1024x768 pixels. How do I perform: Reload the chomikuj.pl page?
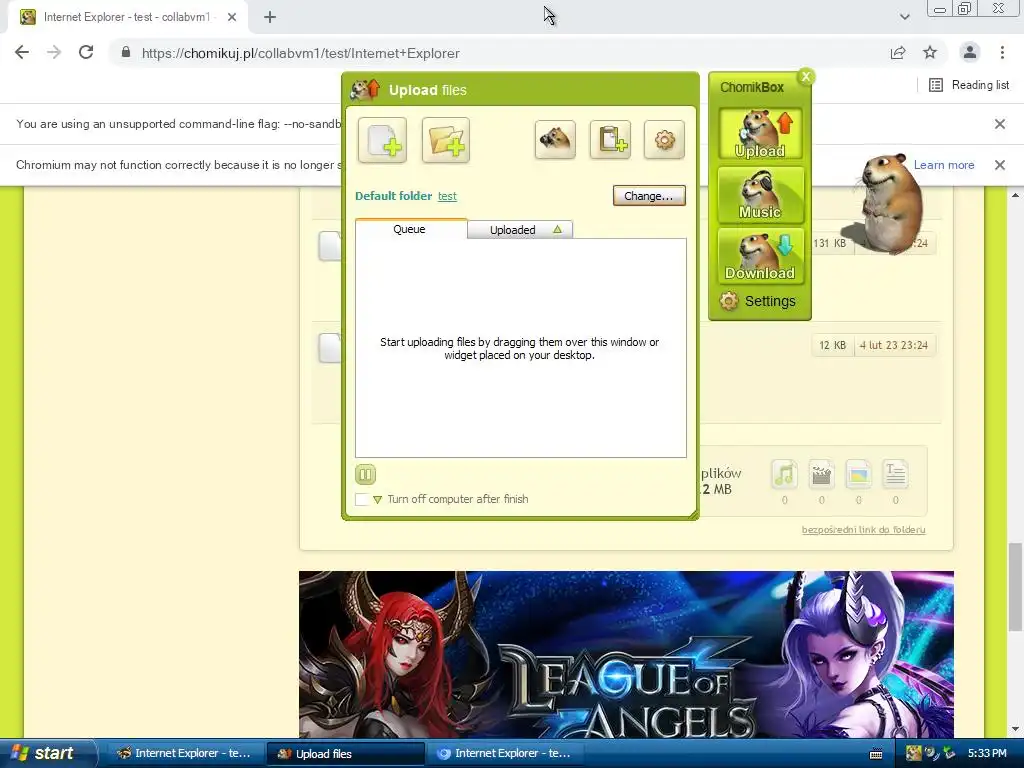tap(86, 53)
